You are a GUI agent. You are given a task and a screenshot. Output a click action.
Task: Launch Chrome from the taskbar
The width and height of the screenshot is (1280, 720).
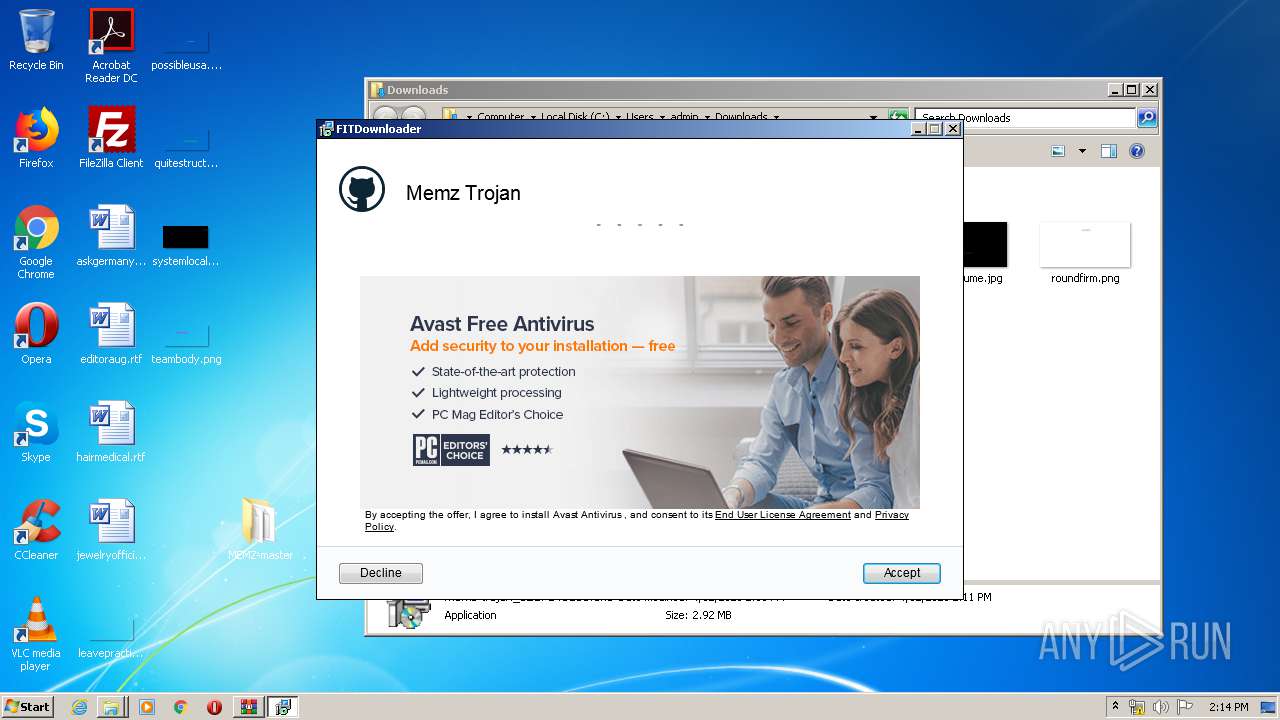(180, 707)
